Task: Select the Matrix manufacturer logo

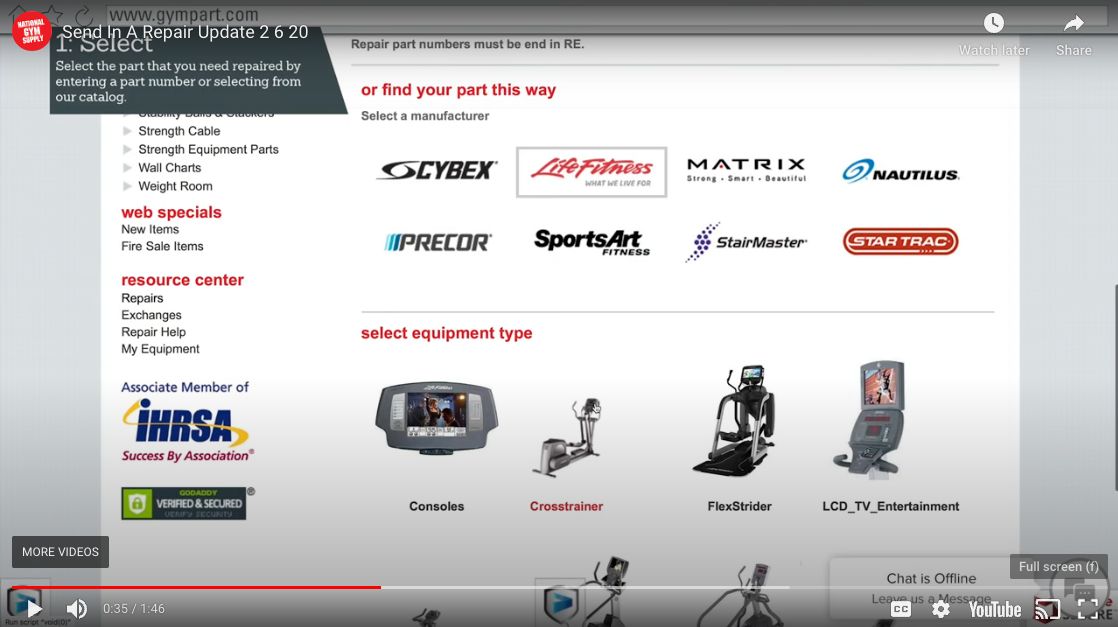Action: tap(747, 170)
